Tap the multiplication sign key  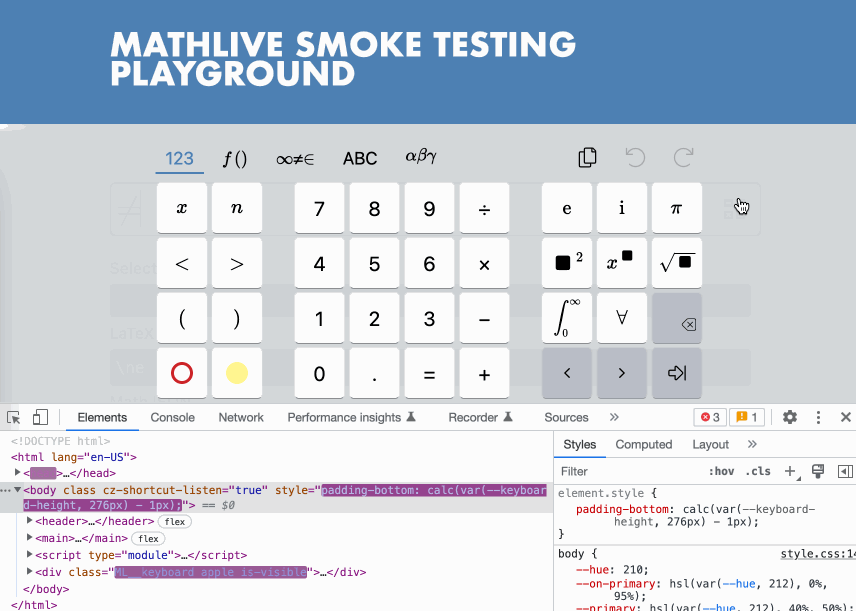[484, 263]
